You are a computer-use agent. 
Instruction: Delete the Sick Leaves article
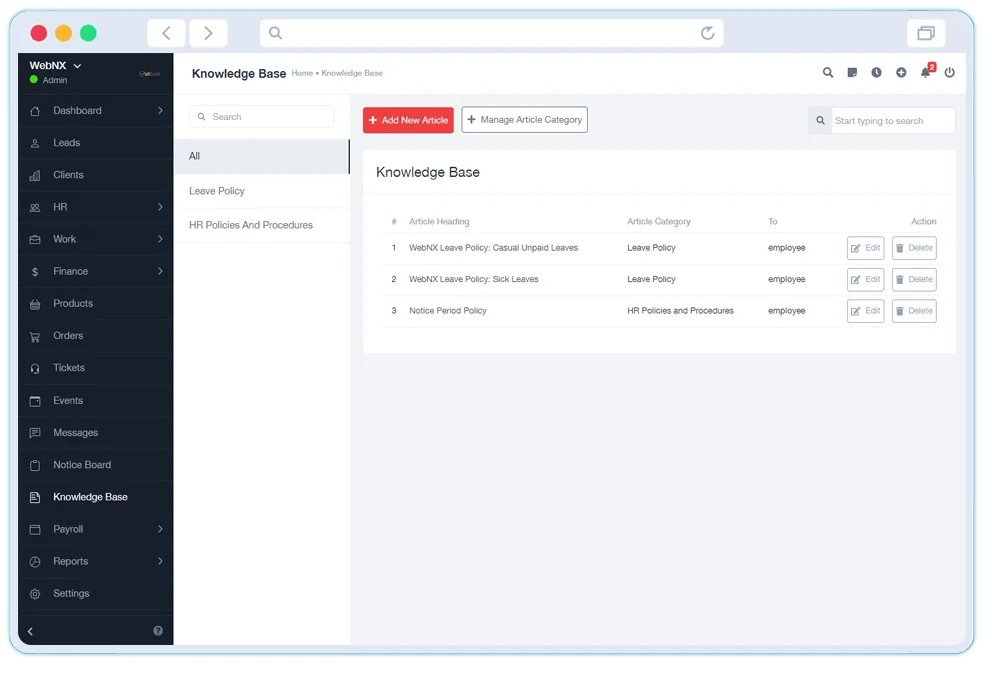click(x=914, y=280)
